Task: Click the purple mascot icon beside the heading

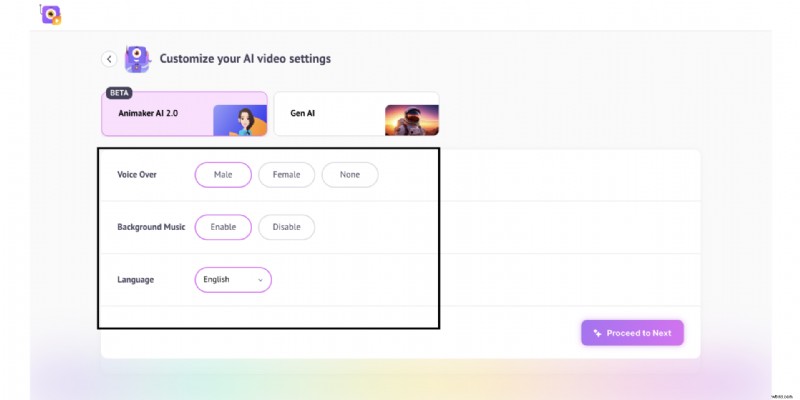Action: pyautogui.click(x=137, y=59)
